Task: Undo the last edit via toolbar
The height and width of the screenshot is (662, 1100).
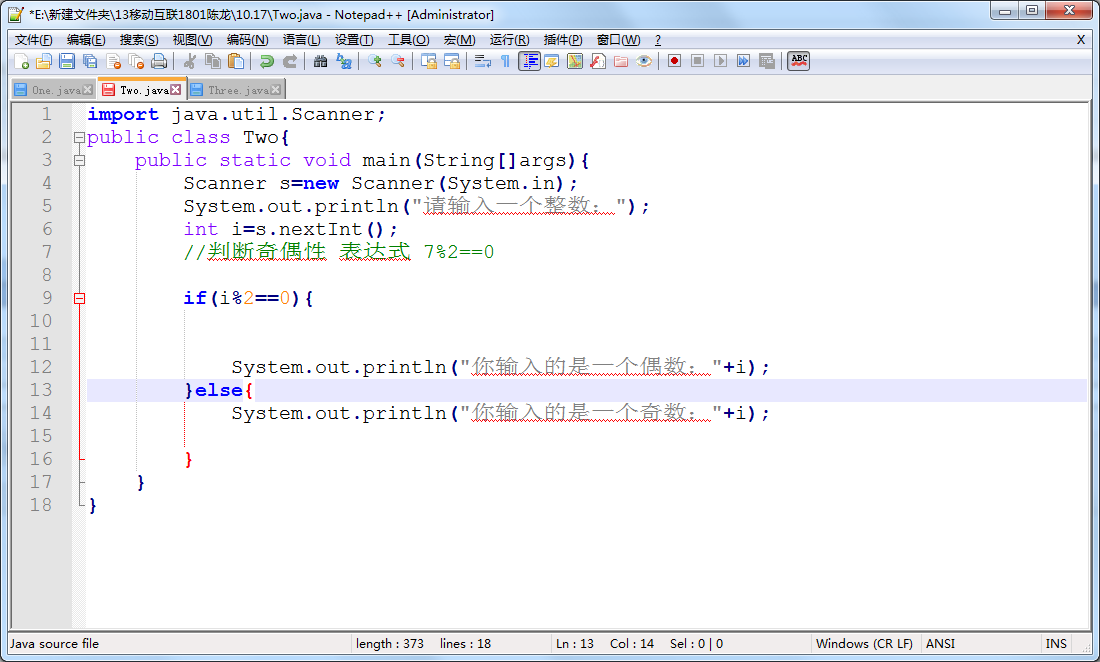Action: [x=267, y=61]
